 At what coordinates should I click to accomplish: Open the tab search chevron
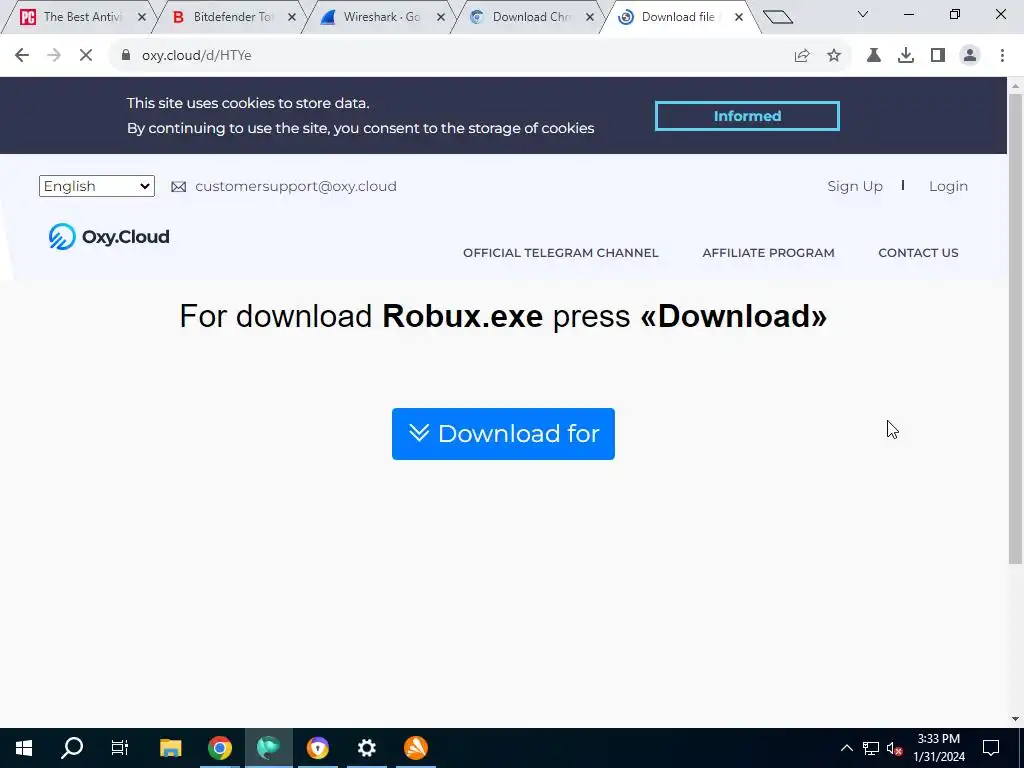[x=863, y=14]
